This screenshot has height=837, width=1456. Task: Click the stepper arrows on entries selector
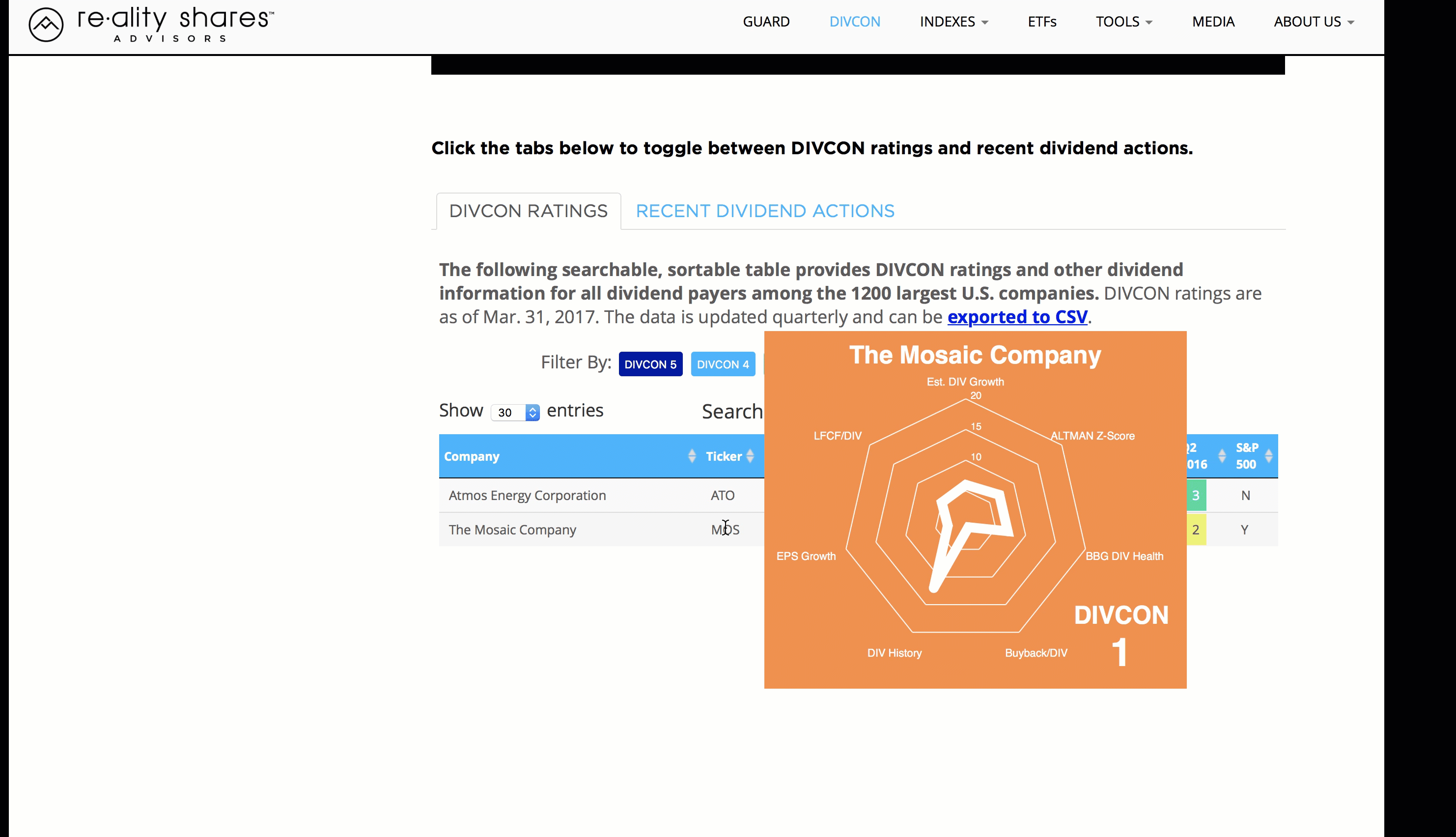click(x=532, y=412)
